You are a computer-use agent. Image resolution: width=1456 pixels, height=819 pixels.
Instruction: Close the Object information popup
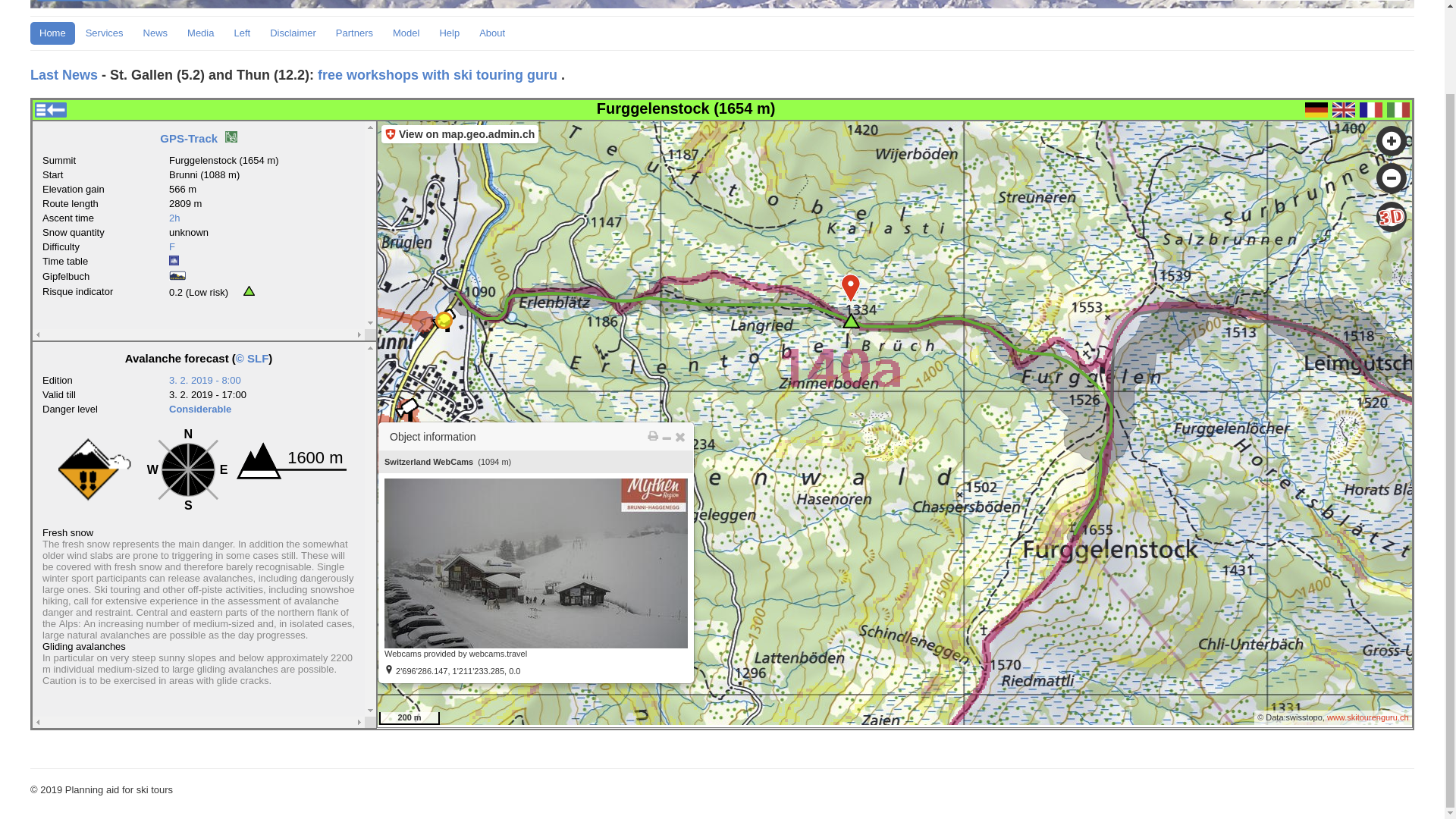[680, 438]
